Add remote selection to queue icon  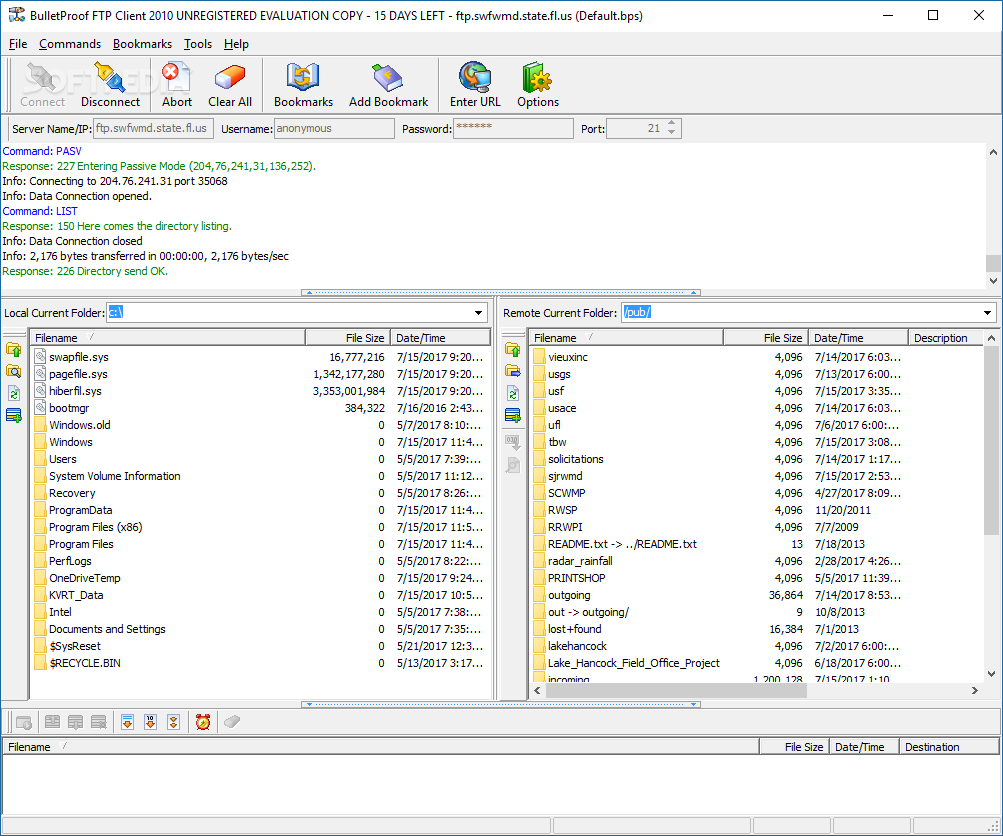pyautogui.click(x=512, y=415)
